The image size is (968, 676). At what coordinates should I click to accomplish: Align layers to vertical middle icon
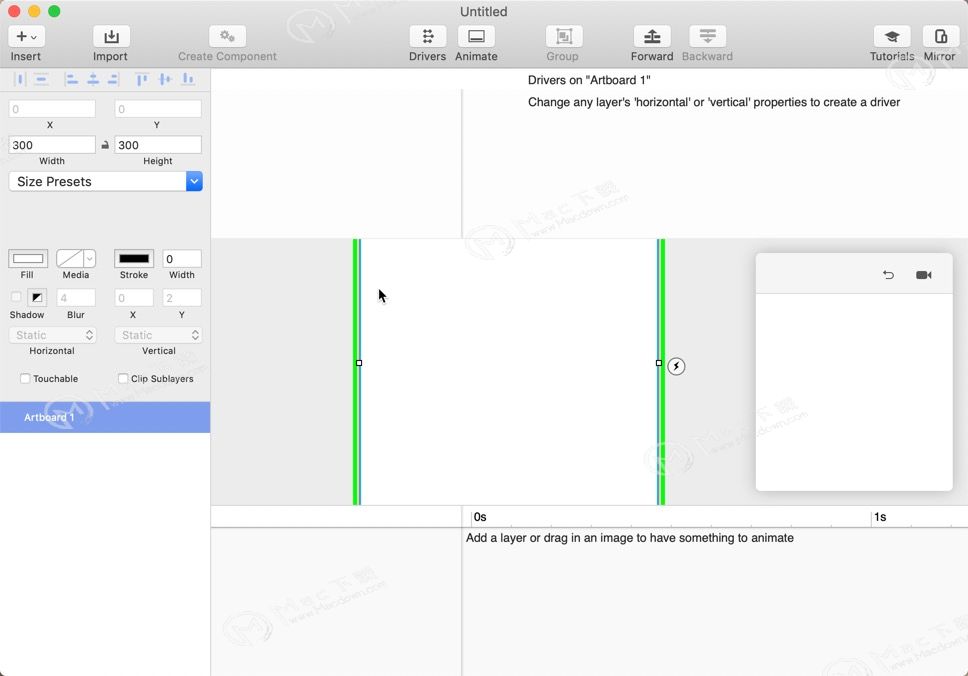165,79
